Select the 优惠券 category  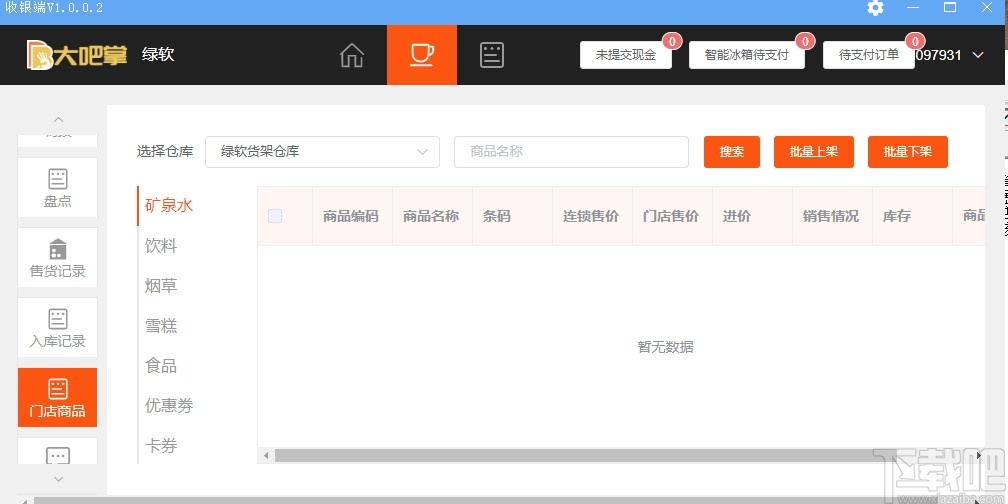coord(169,406)
